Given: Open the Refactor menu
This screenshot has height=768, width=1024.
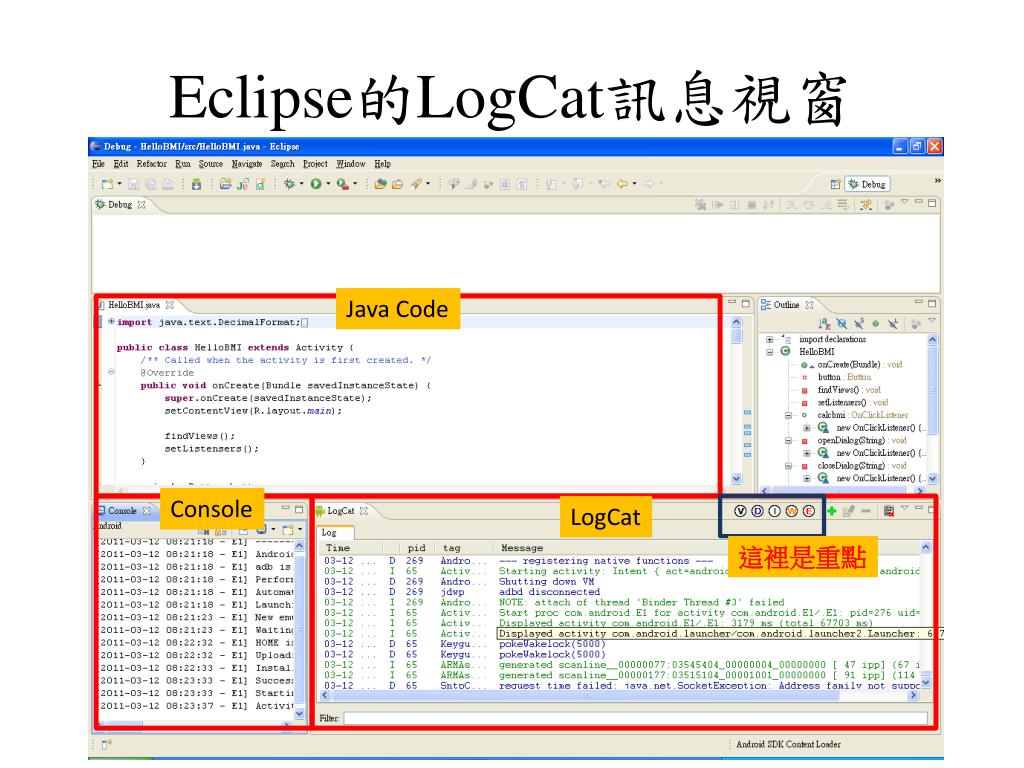Looking at the screenshot, I should click(x=152, y=164).
